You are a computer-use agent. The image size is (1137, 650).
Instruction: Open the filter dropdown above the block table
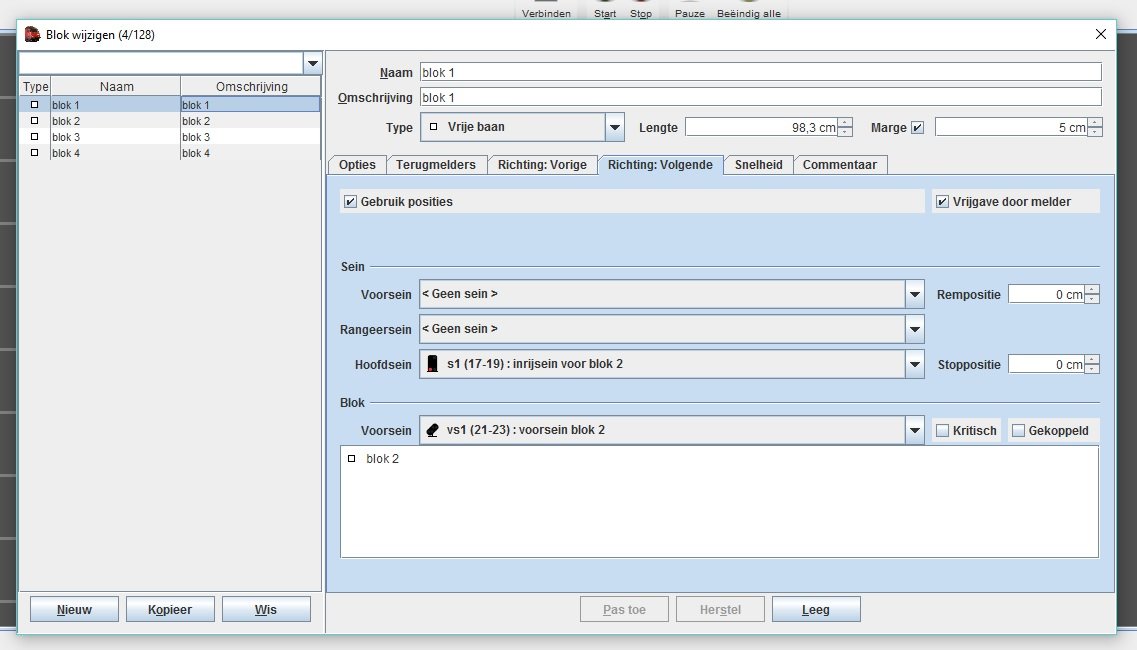[313, 63]
